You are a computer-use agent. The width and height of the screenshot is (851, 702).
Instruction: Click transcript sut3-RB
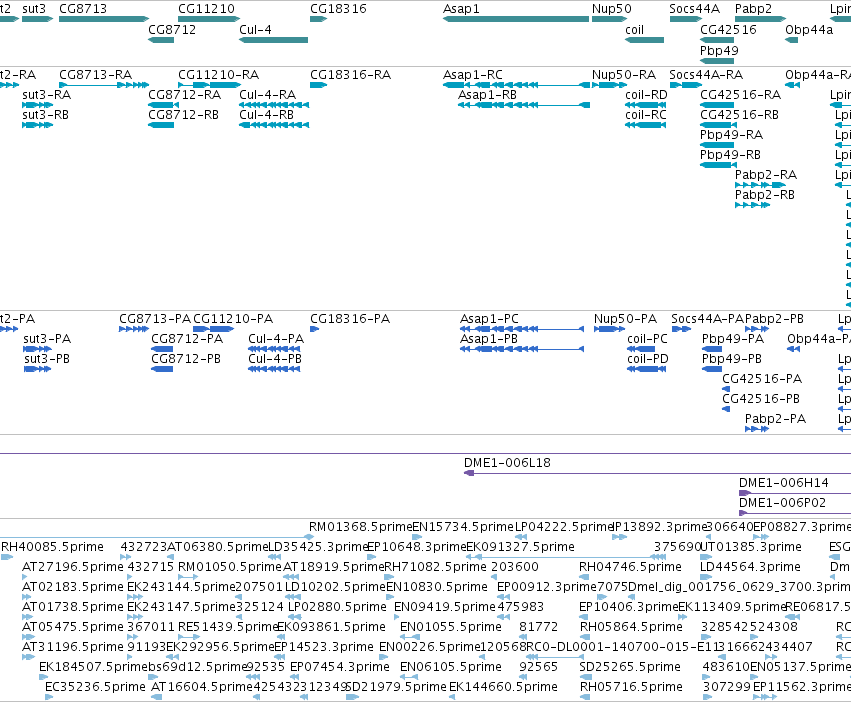[x=46, y=115]
